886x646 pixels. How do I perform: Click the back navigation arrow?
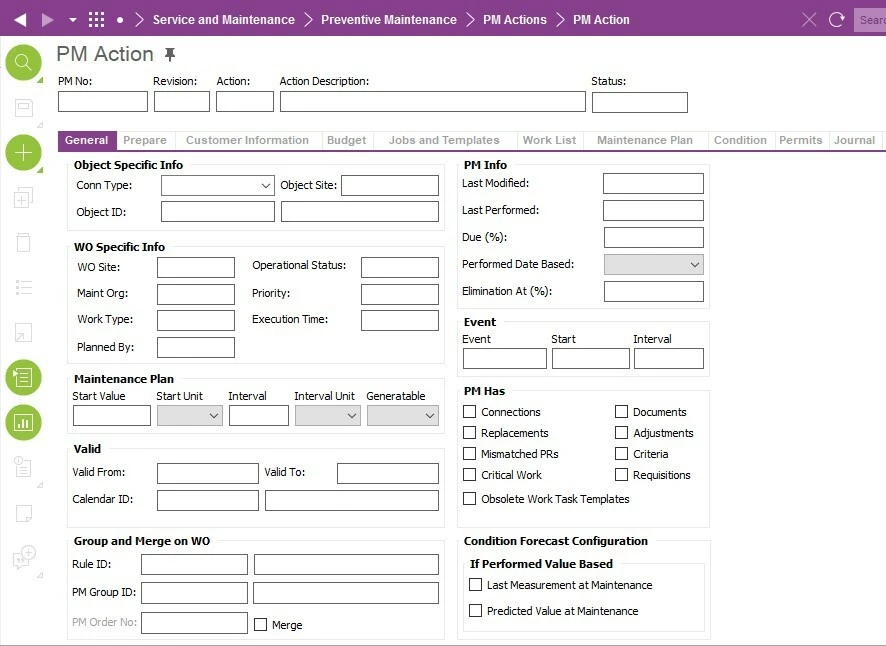tap(20, 20)
